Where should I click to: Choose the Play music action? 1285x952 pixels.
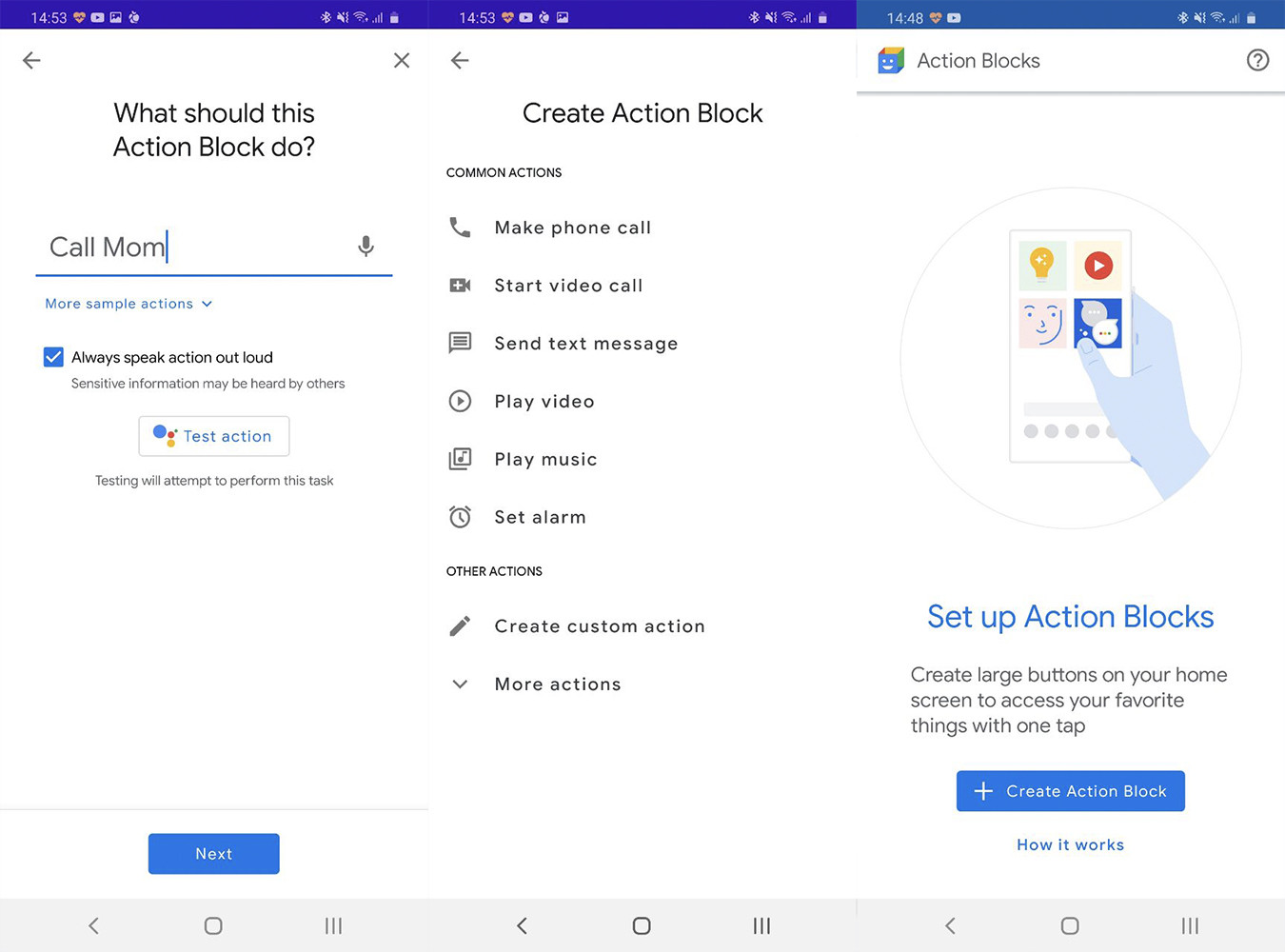click(545, 459)
